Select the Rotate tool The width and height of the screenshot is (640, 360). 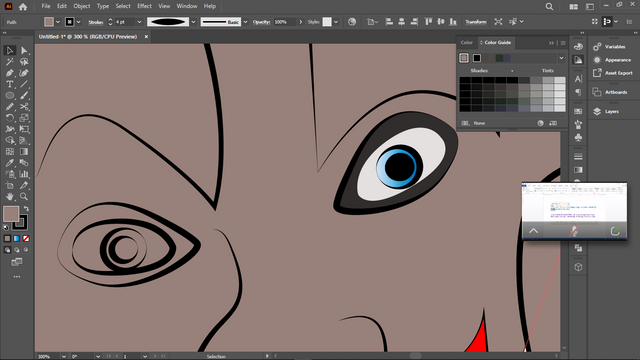coord(10,118)
